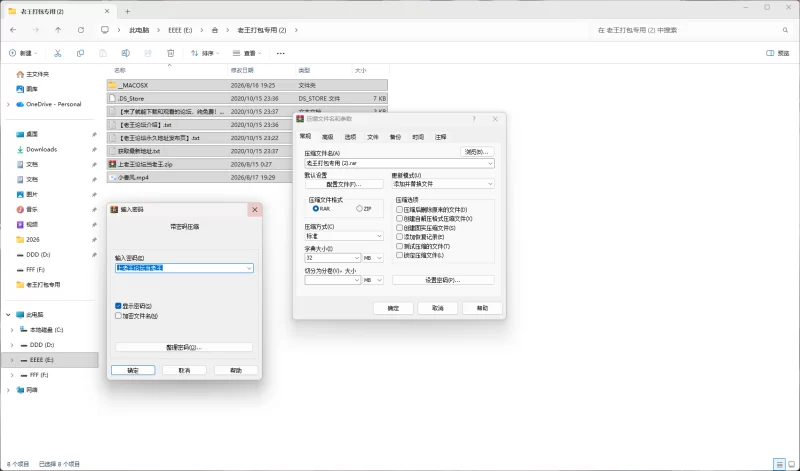Enable 测试压缩的文件 checkbox

(399, 246)
